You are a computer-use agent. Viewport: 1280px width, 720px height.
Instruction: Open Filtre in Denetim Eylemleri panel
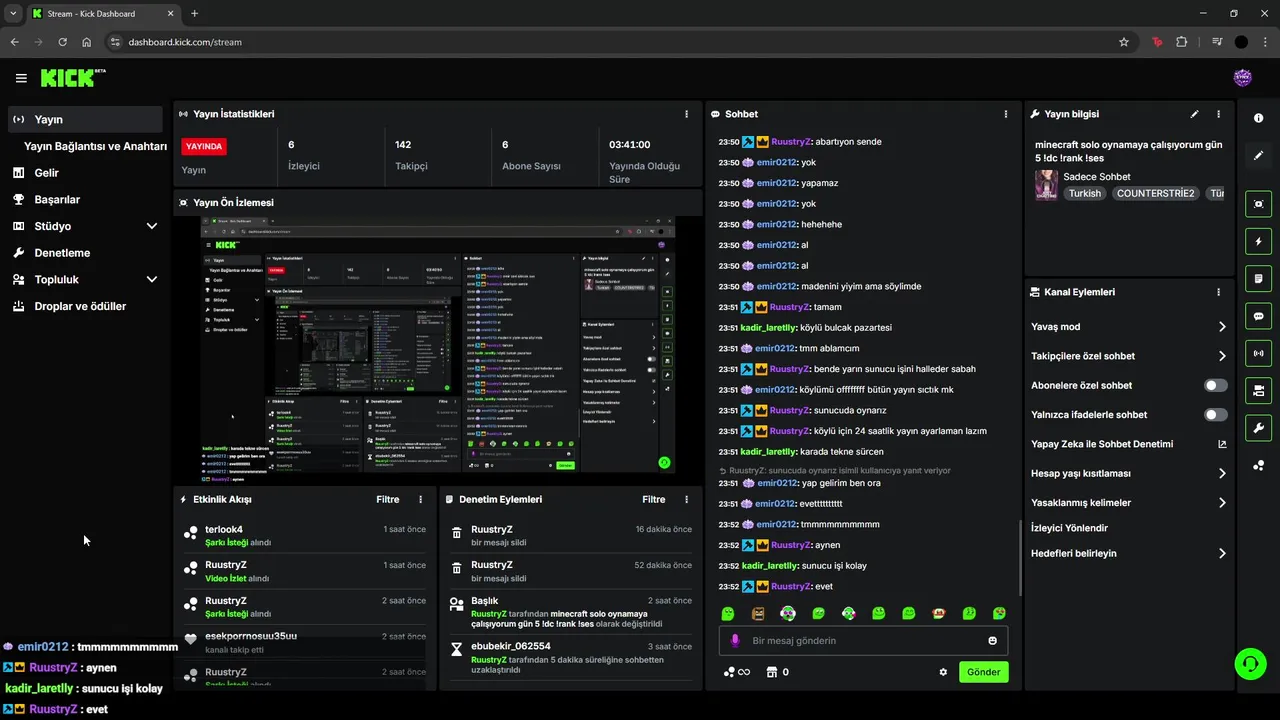coord(653,499)
